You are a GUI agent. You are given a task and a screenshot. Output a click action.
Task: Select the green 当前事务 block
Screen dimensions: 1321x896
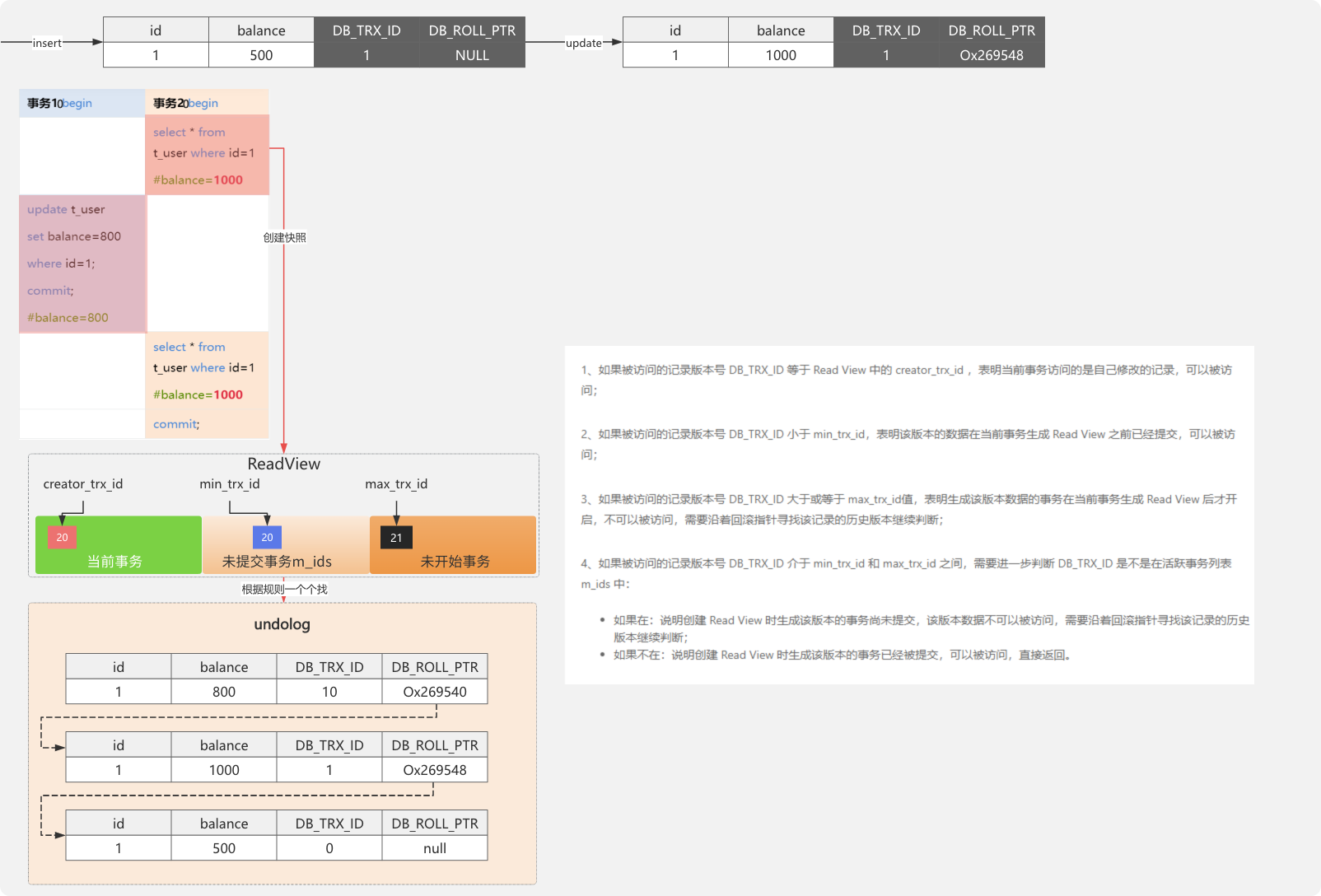click(x=119, y=544)
